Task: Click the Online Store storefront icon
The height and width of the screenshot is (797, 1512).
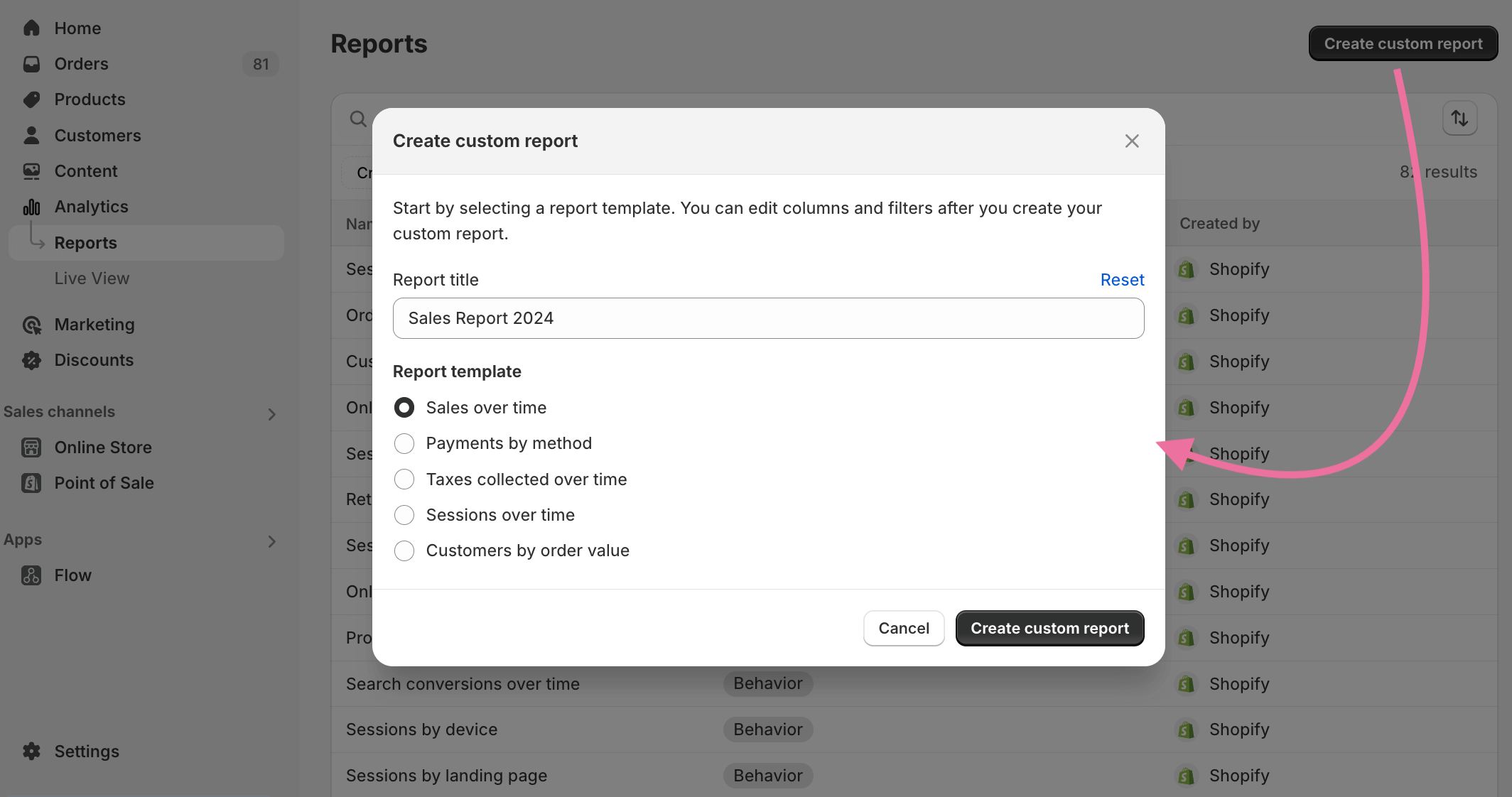Action: (x=31, y=448)
